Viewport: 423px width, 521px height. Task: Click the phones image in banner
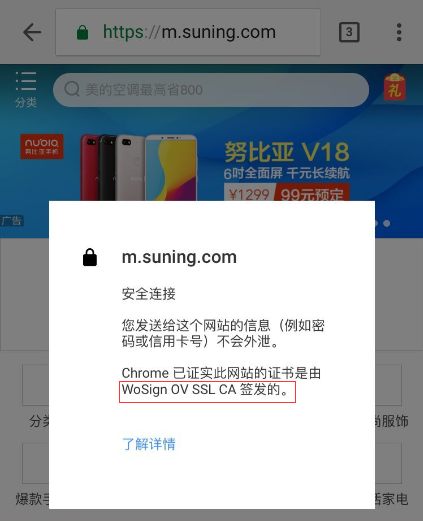tap(139, 167)
